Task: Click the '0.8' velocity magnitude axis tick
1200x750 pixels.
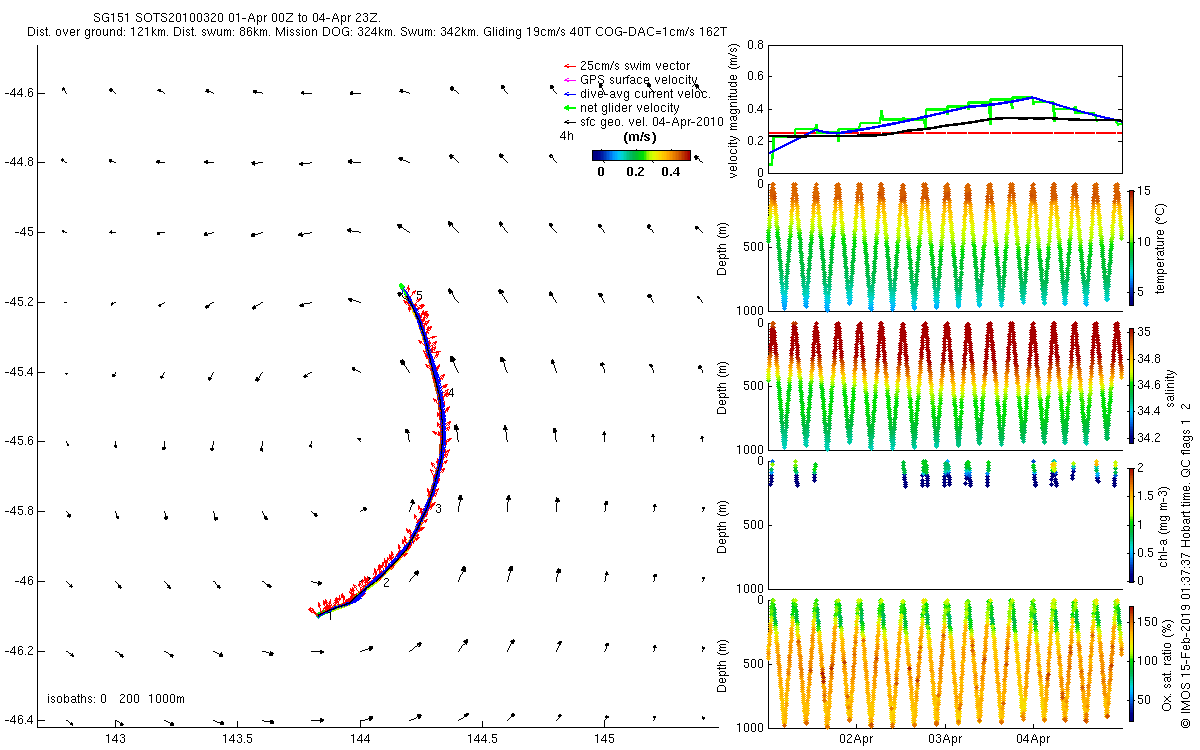Action: tap(756, 45)
